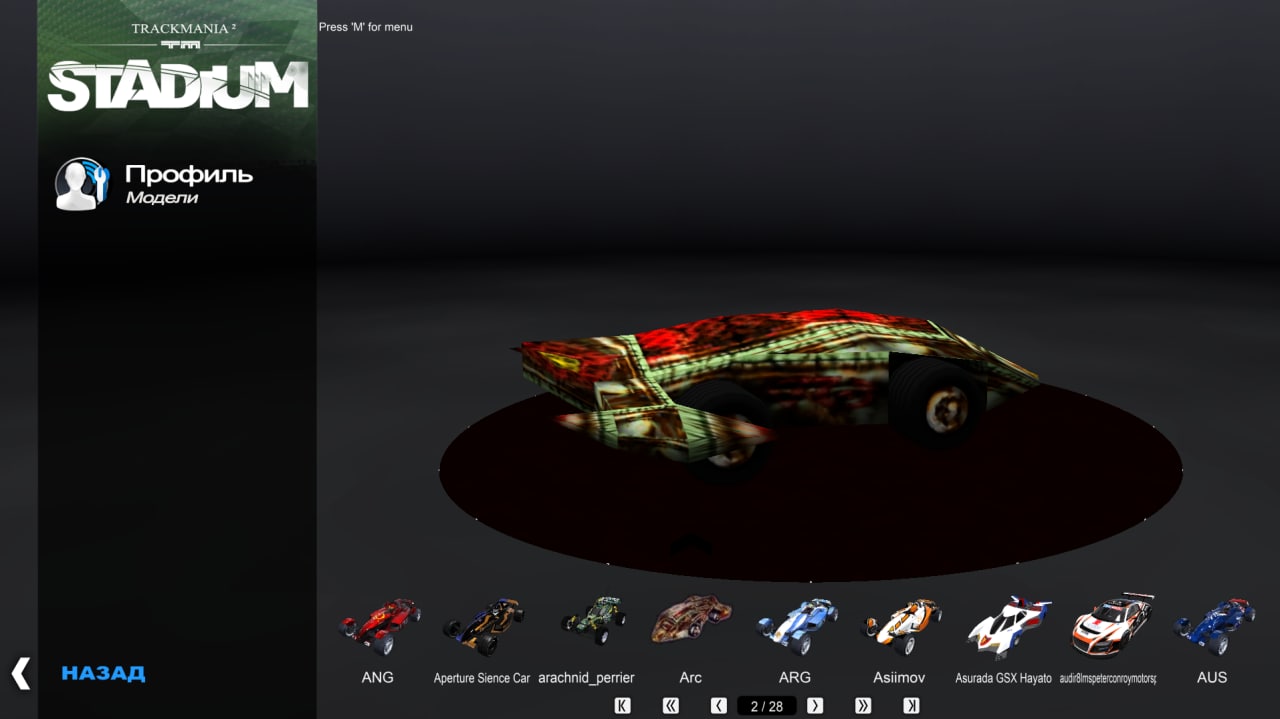The width and height of the screenshot is (1280, 719).
Task: Choose the Asiimov orange car model
Action: pos(901,626)
